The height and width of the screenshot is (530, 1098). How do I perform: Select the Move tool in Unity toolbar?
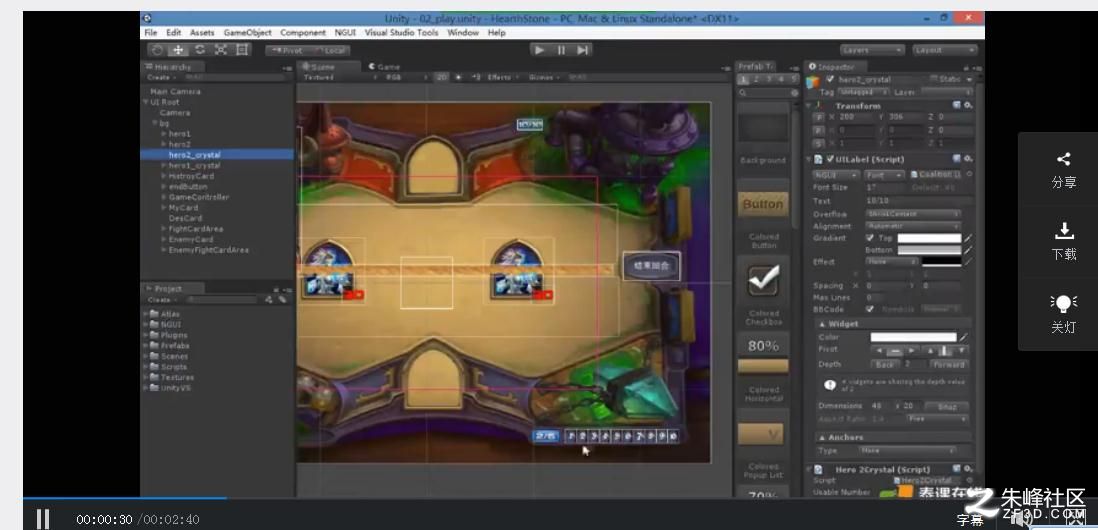(179, 50)
